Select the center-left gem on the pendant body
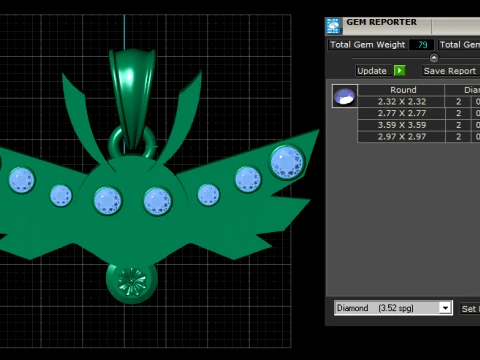This screenshot has height=360, width=480. point(107,201)
